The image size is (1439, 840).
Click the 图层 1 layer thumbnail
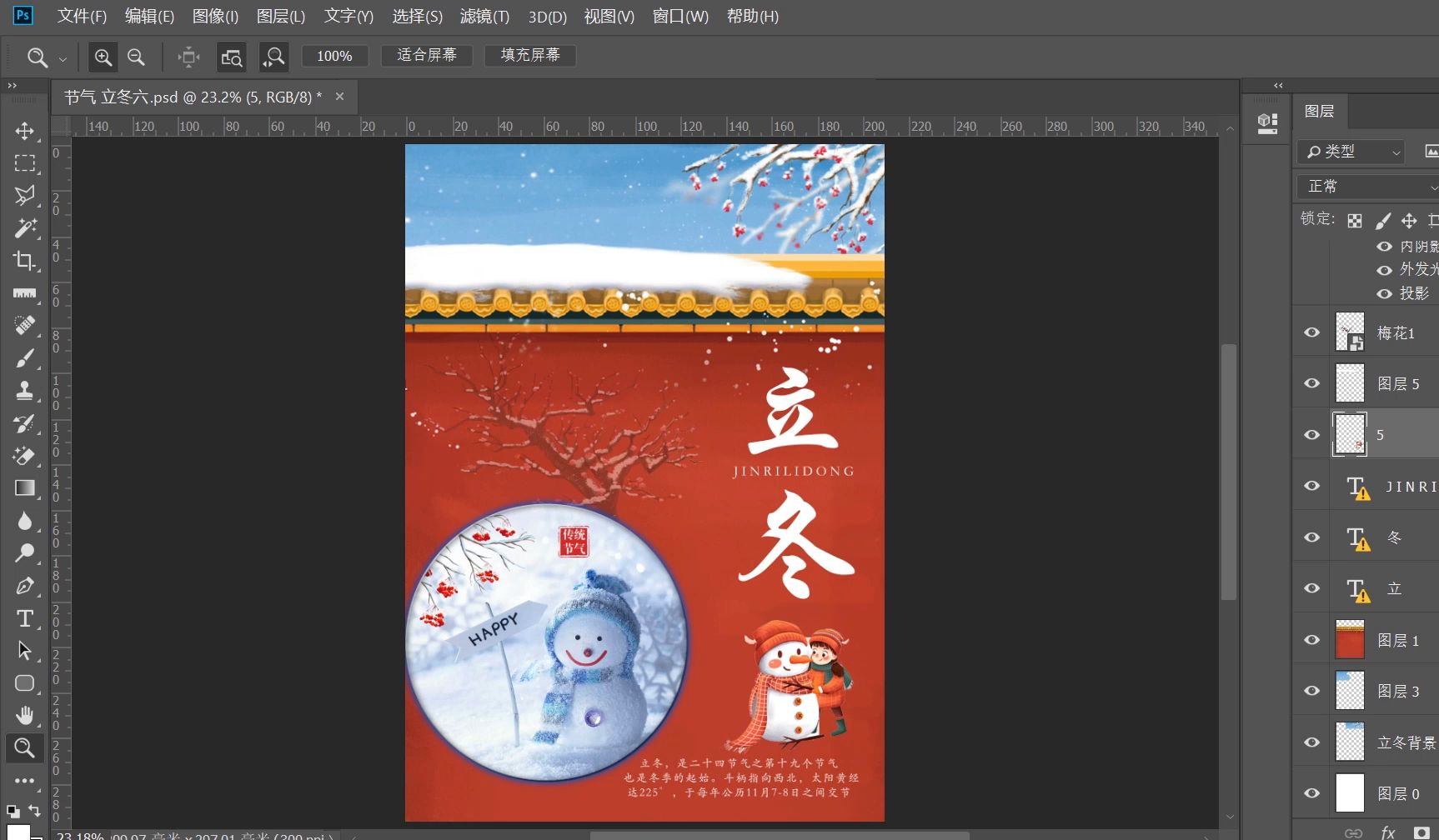coord(1349,639)
